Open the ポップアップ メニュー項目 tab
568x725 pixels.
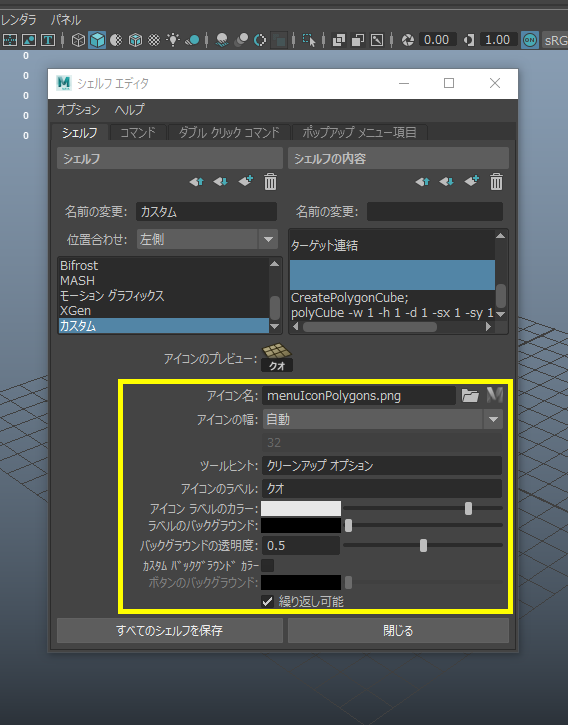point(359,133)
